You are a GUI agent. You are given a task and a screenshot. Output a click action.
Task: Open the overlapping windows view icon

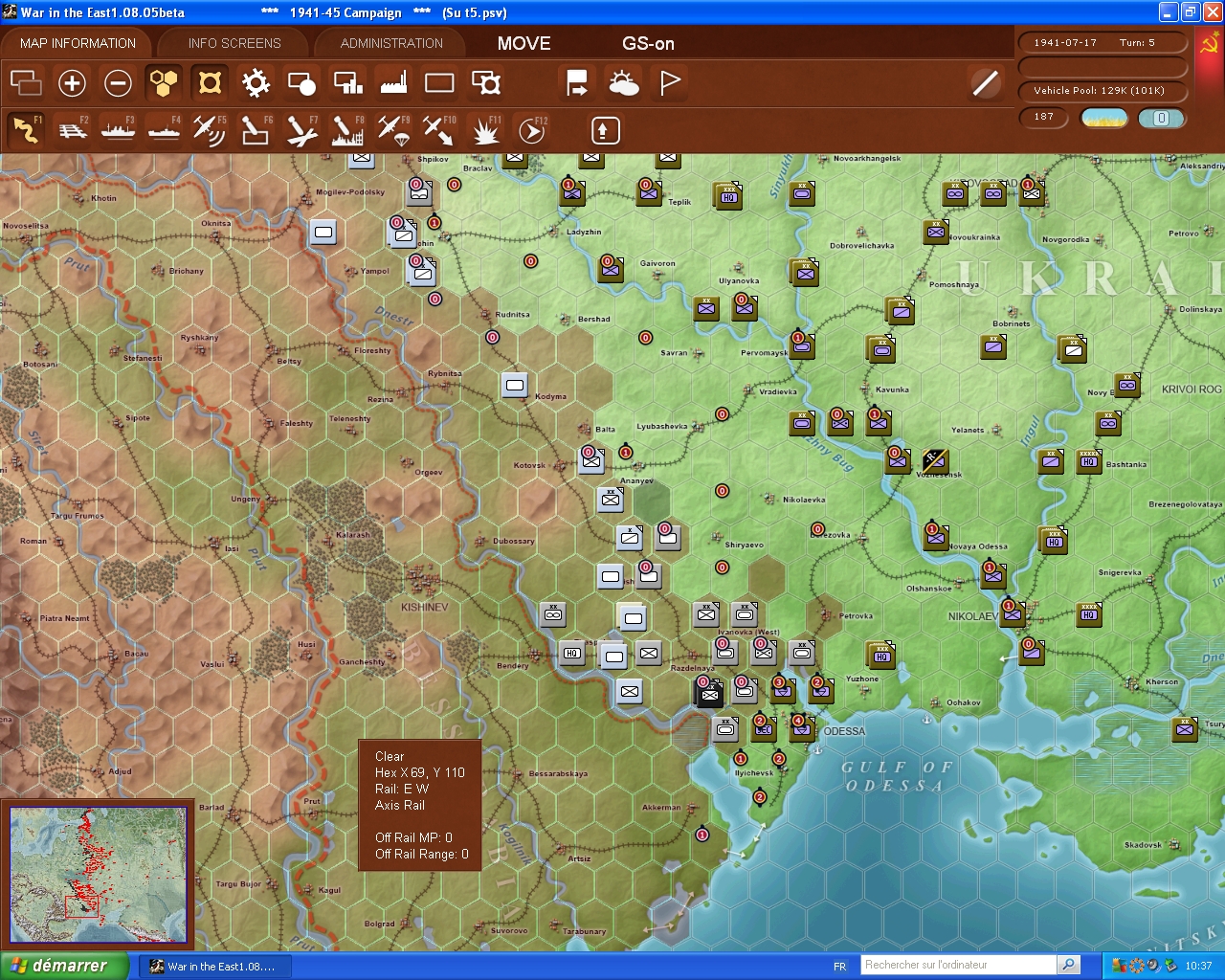pos(26,83)
